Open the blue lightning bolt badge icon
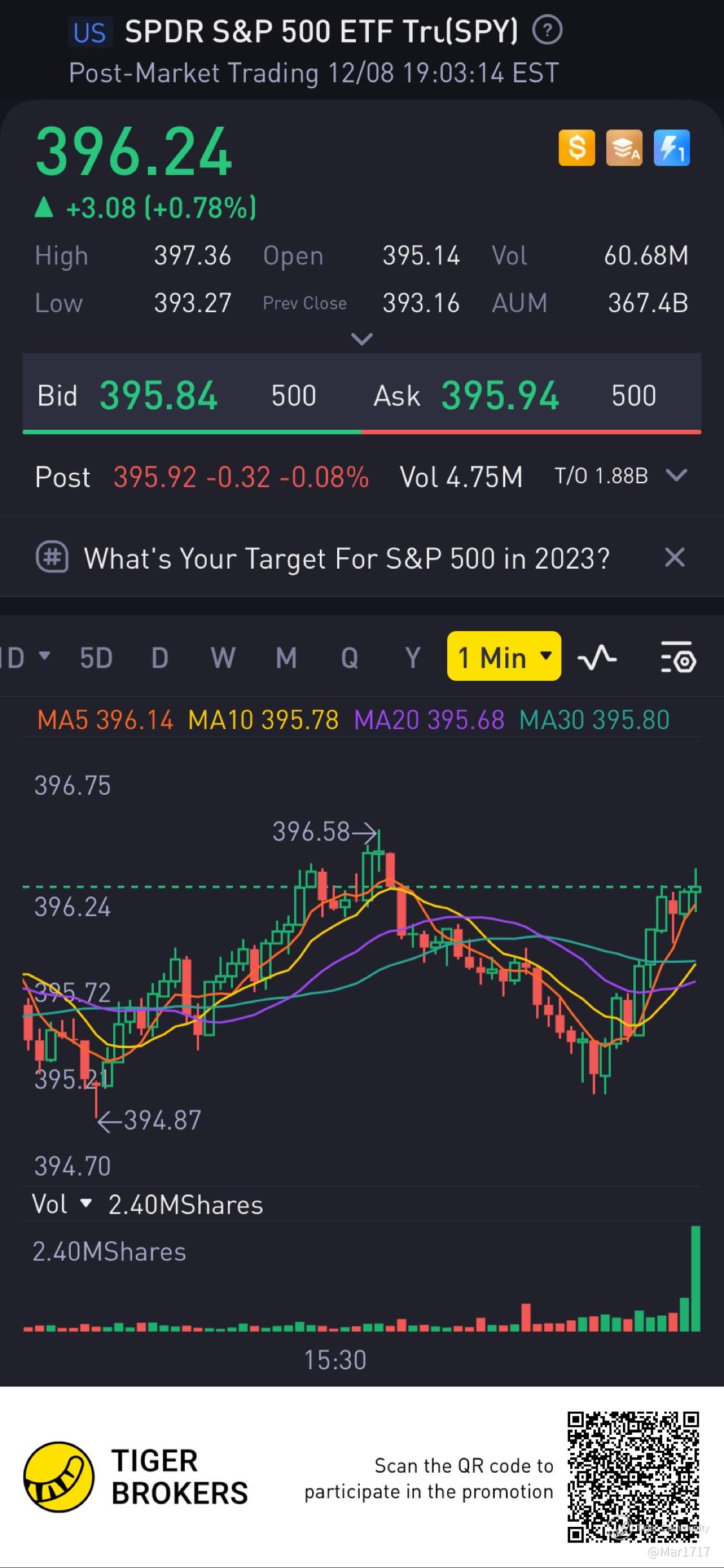724x1568 pixels. coord(672,148)
